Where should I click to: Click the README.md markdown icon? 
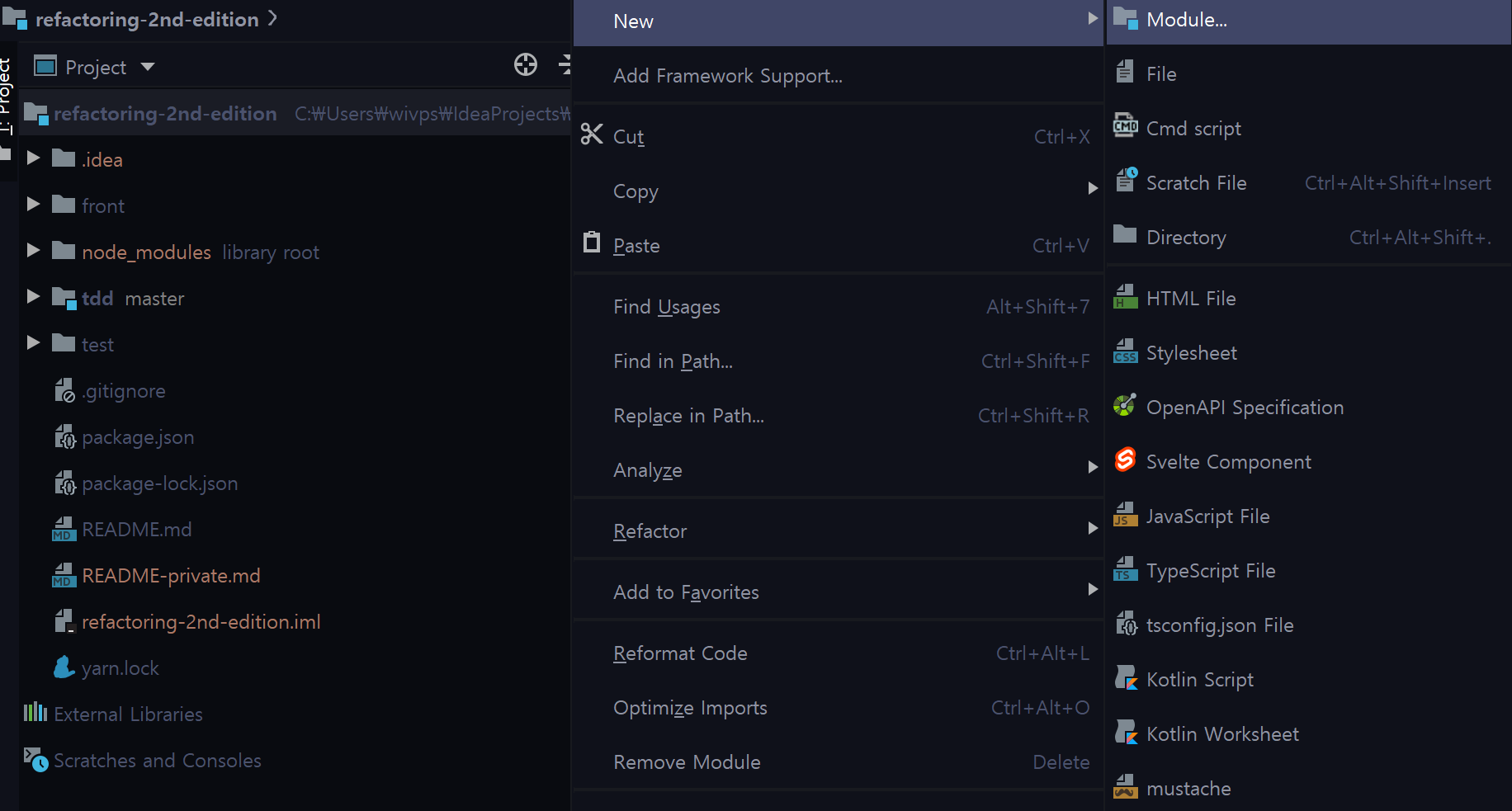click(64, 528)
